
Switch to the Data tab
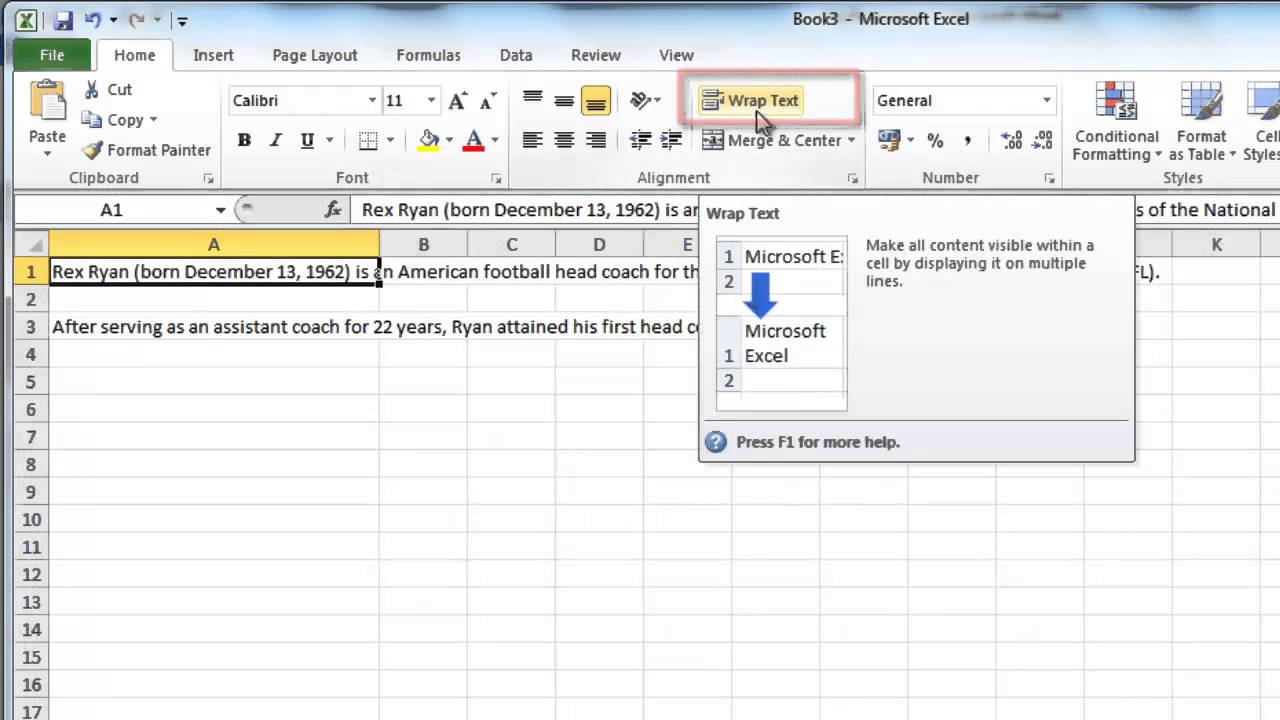(516, 55)
